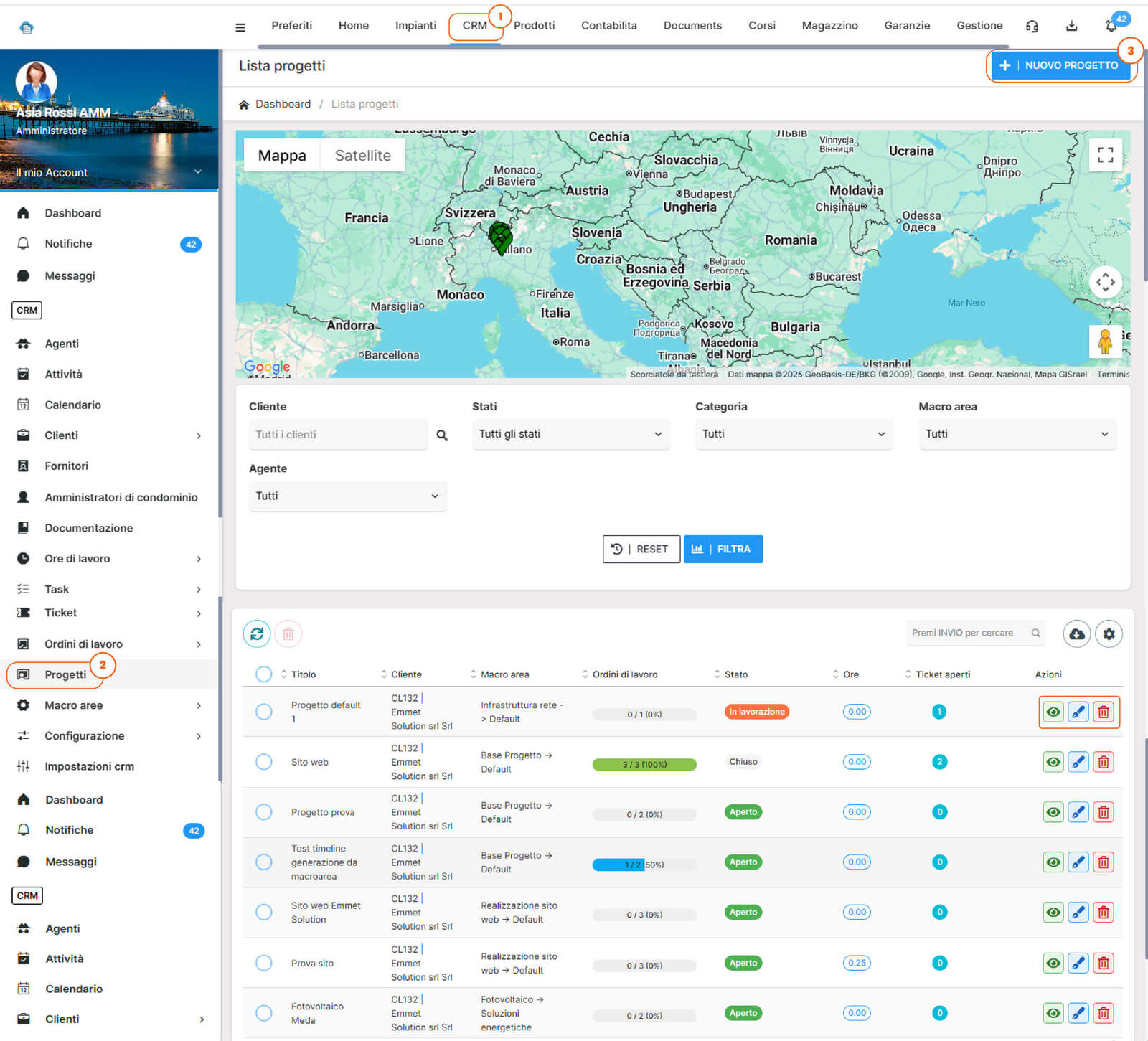View Prova sito with the eye icon
This screenshot has width=1148, height=1041.
click(1053, 963)
